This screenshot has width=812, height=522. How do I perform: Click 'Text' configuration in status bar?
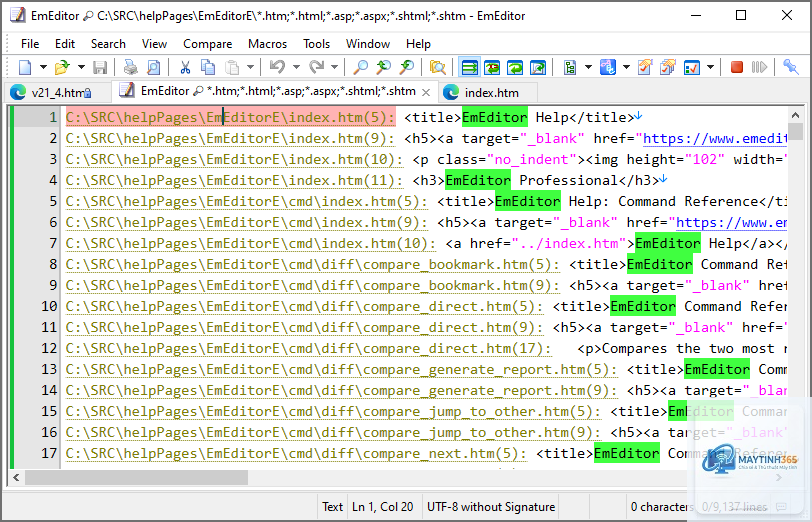(332, 507)
